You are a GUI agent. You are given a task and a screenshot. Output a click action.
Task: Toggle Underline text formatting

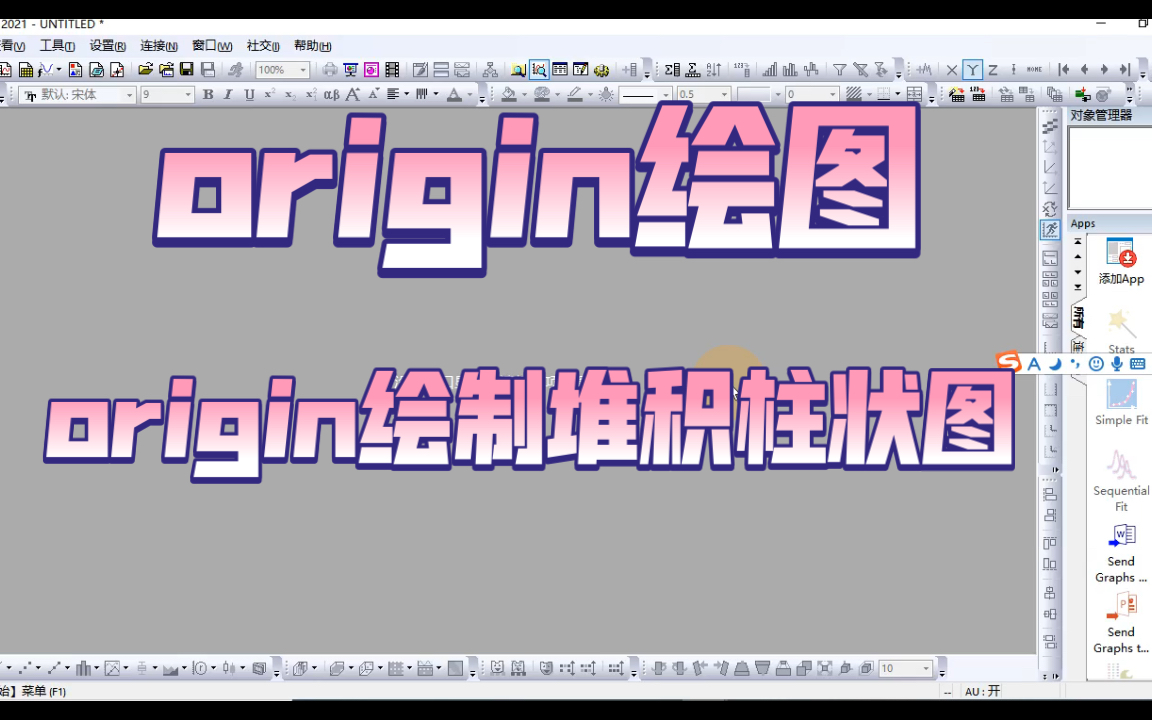coord(249,93)
